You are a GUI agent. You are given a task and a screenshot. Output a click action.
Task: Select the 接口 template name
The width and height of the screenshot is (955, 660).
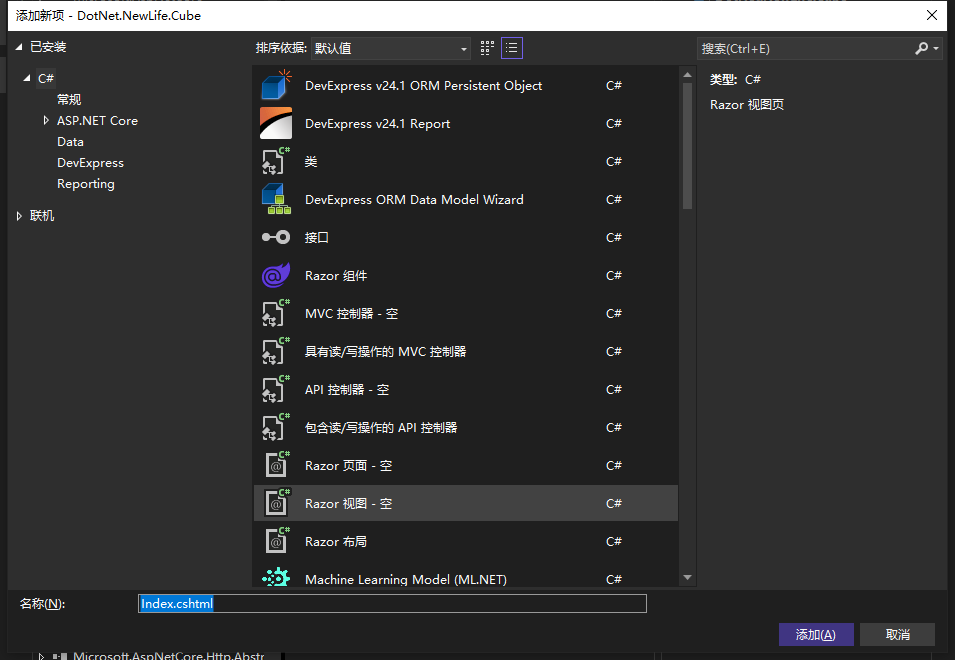(317, 237)
